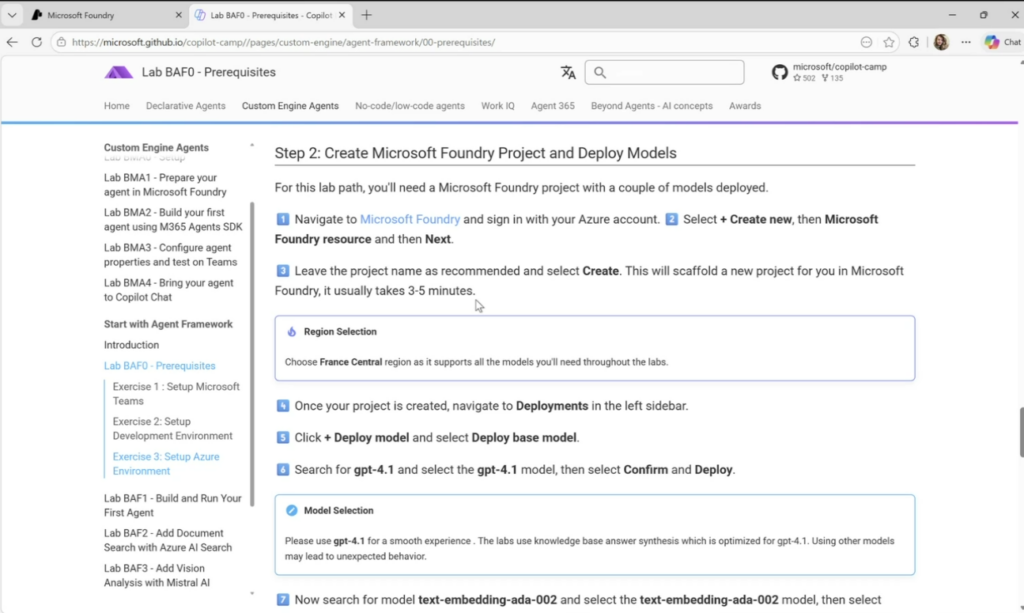Refresh the page with the reload button

click(x=37, y=42)
